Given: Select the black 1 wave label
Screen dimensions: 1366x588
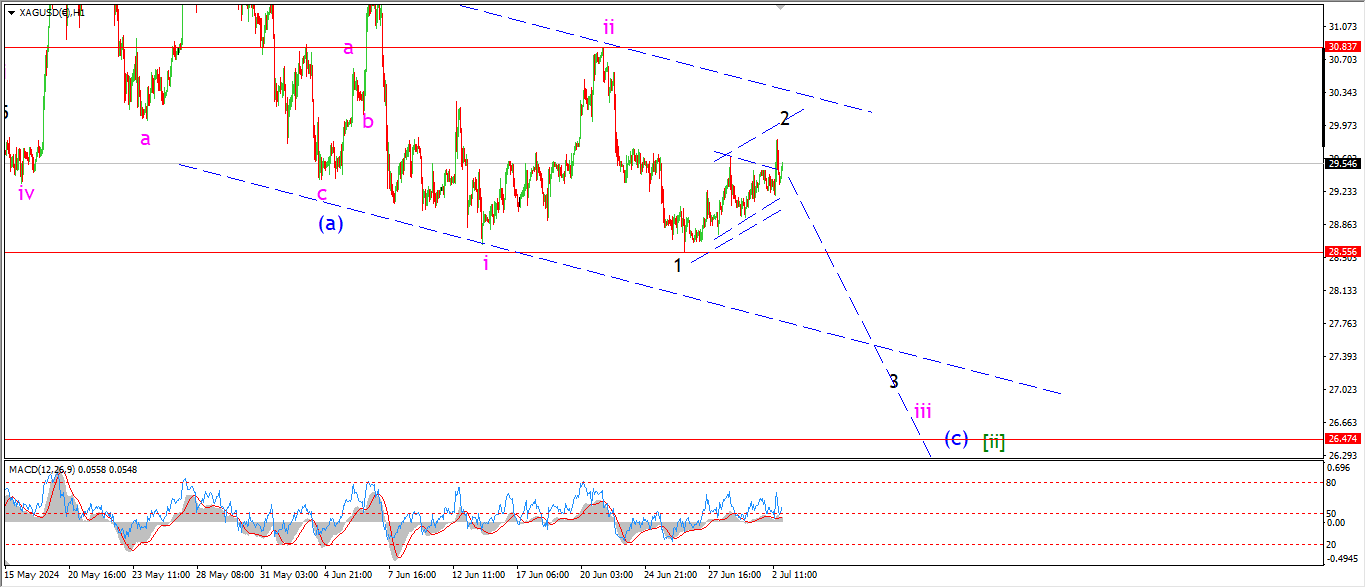Looking at the screenshot, I should tap(678, 265).
